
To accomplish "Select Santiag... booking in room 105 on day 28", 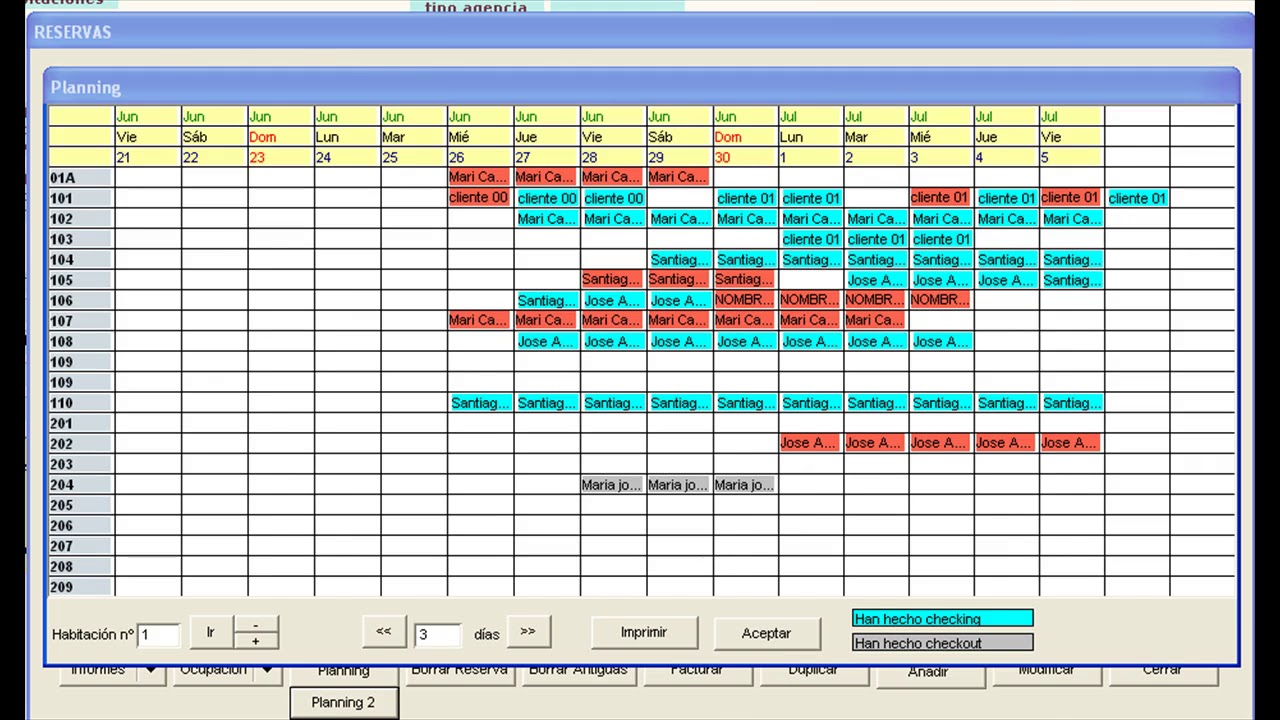I will click(x=611, y=280).
